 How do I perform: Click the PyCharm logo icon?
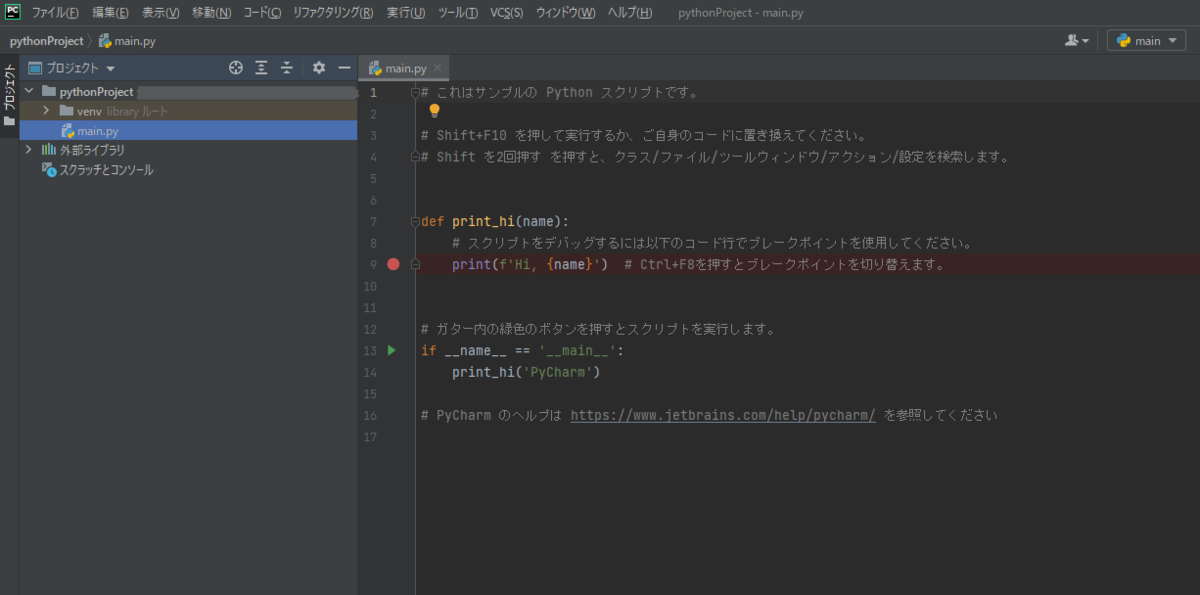(13, 12)
